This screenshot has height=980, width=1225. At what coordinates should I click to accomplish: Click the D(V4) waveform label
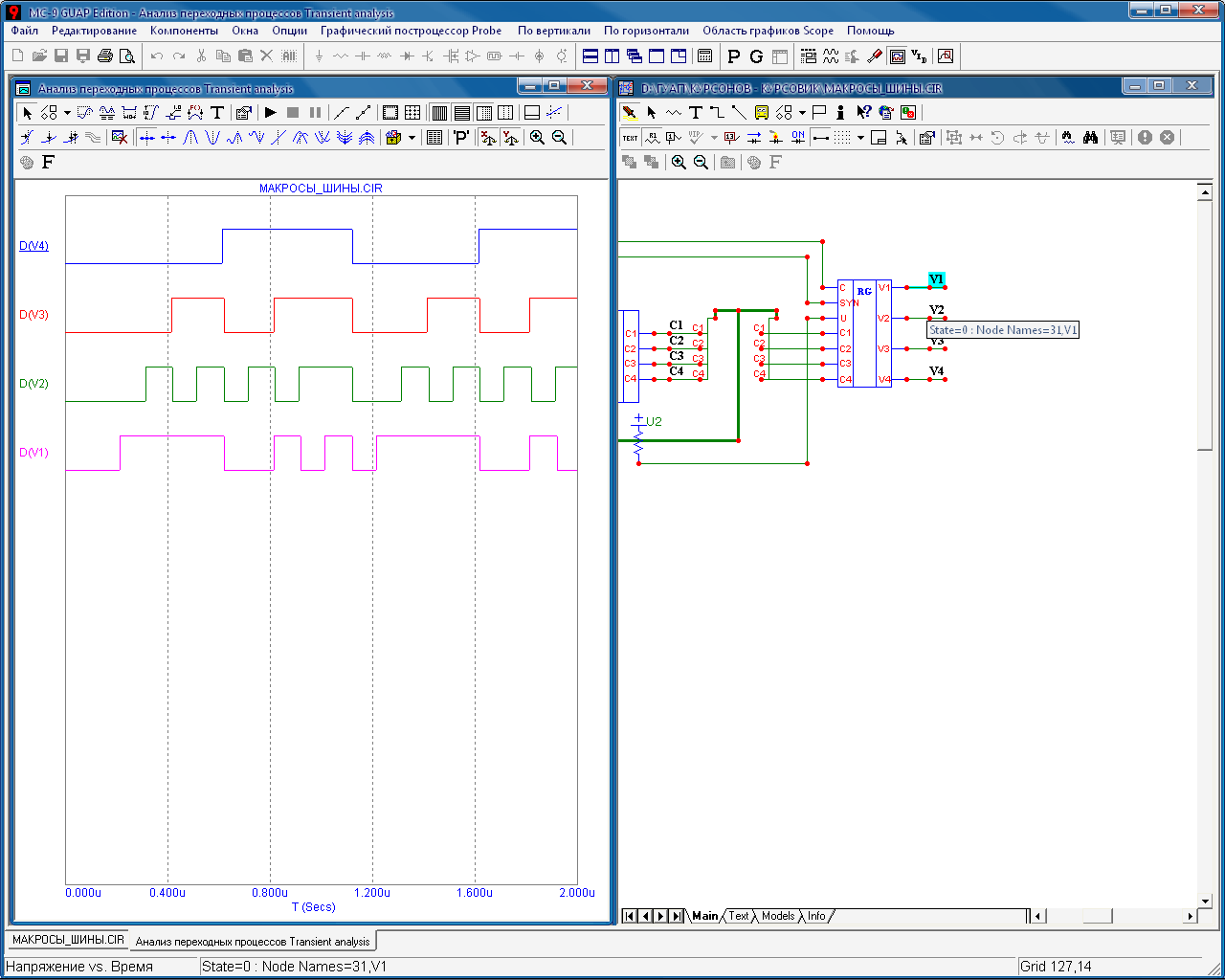click(x=33, y=246)
